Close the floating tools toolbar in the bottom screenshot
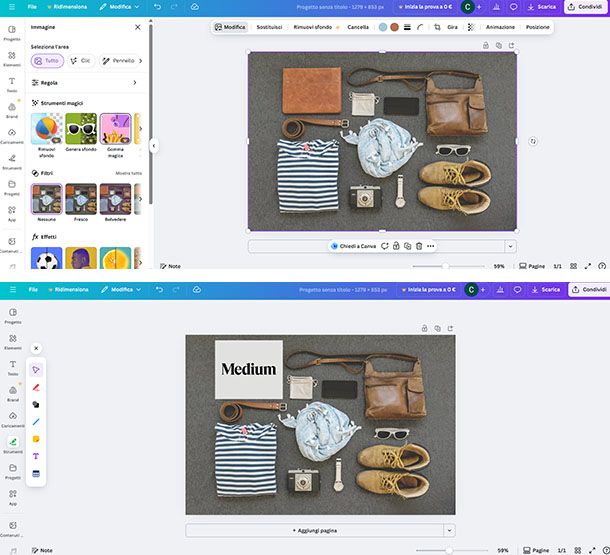610x555 pixels. [36, 348]
